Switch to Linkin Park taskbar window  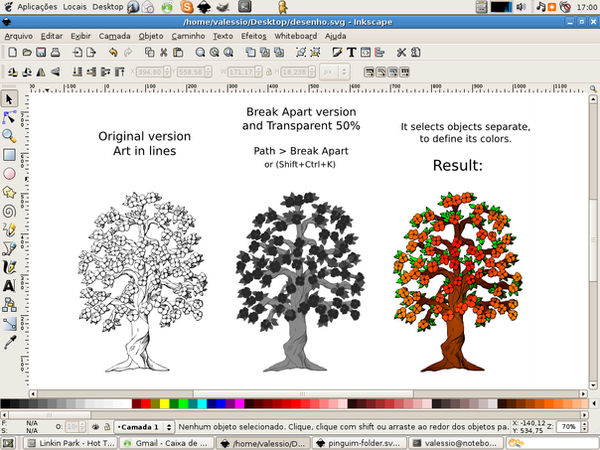tap(71, 443)
